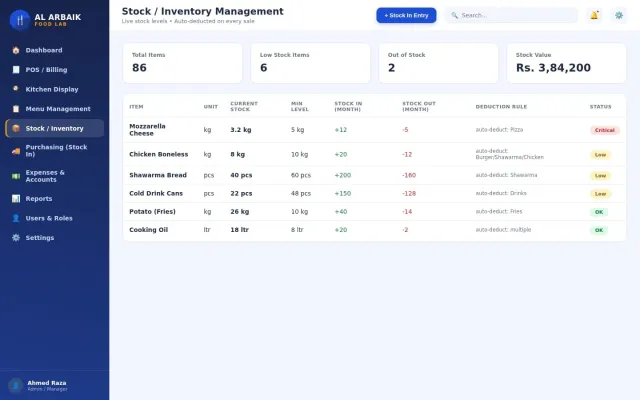Click auto-deduct: Pizza rule text

coord(499,130)
